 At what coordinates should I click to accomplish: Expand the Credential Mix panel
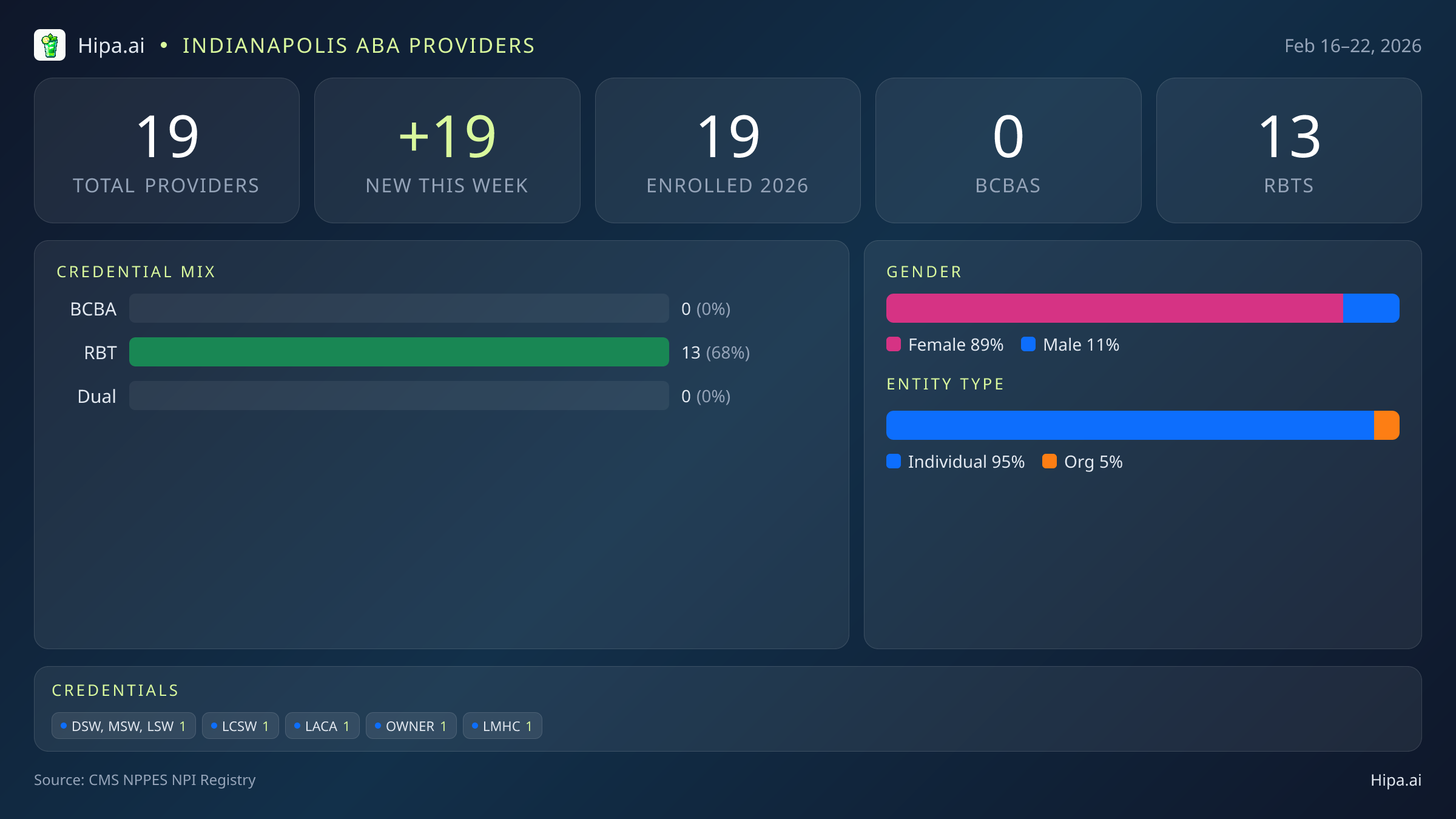click(136, 271)
